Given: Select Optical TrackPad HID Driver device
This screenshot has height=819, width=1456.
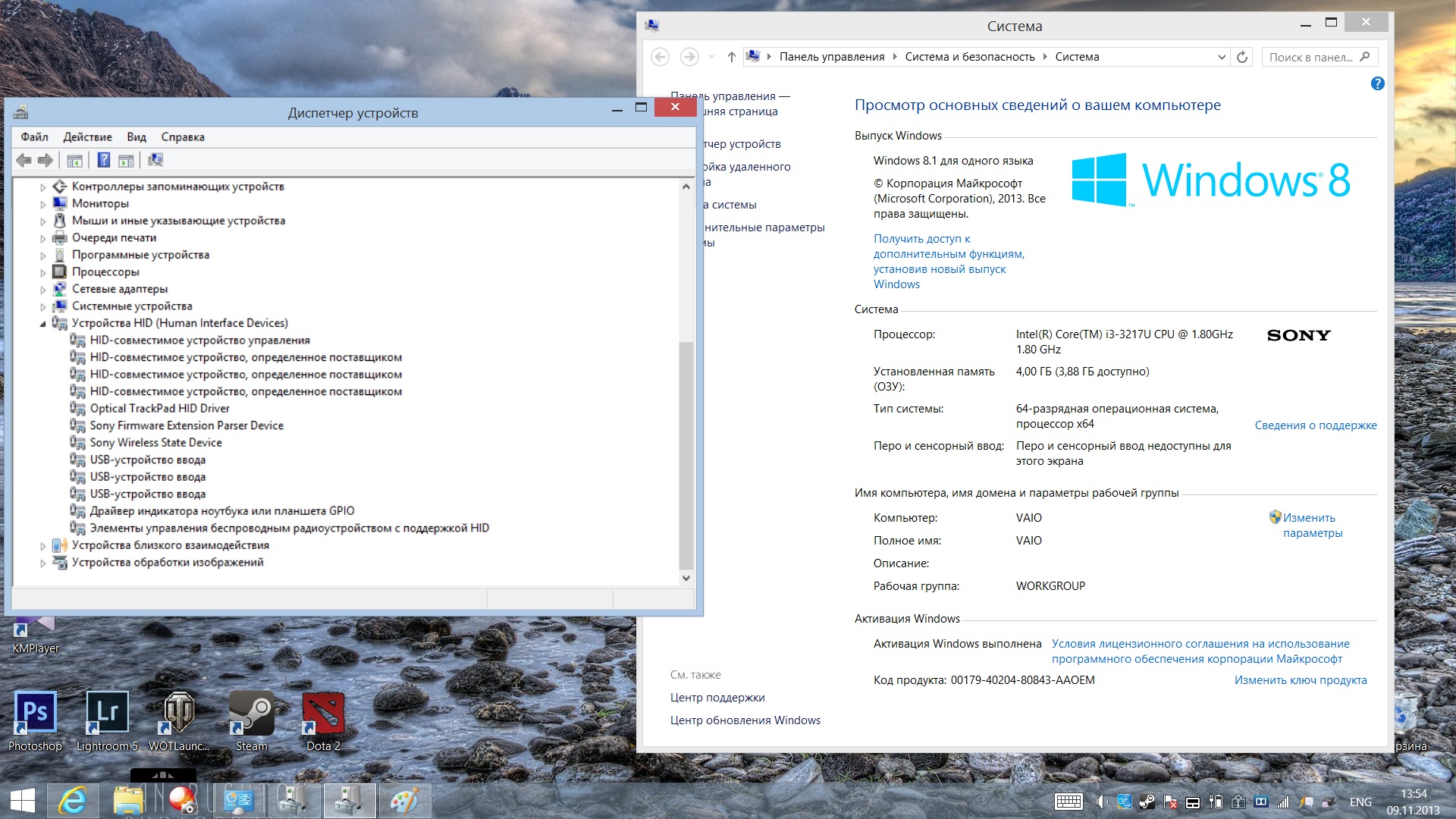Looking at the screenshot, I should [x=159, y=409].
